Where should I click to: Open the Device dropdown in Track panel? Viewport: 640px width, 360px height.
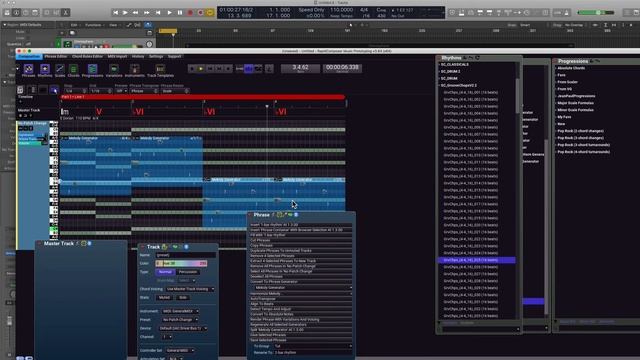[183, 328]
